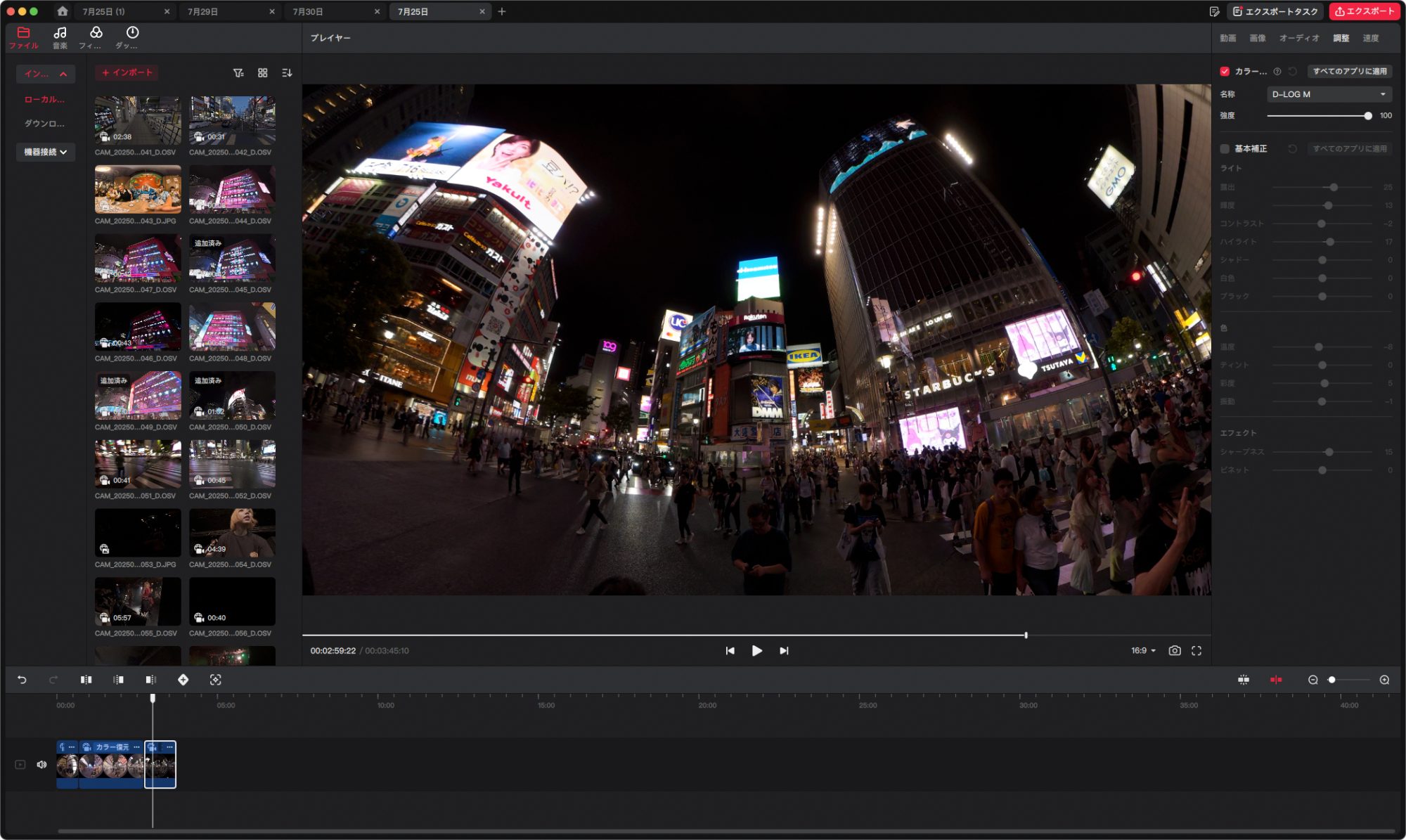Add a new project tab
Viewport: 1406px width, 840px height.
(502, 11)
